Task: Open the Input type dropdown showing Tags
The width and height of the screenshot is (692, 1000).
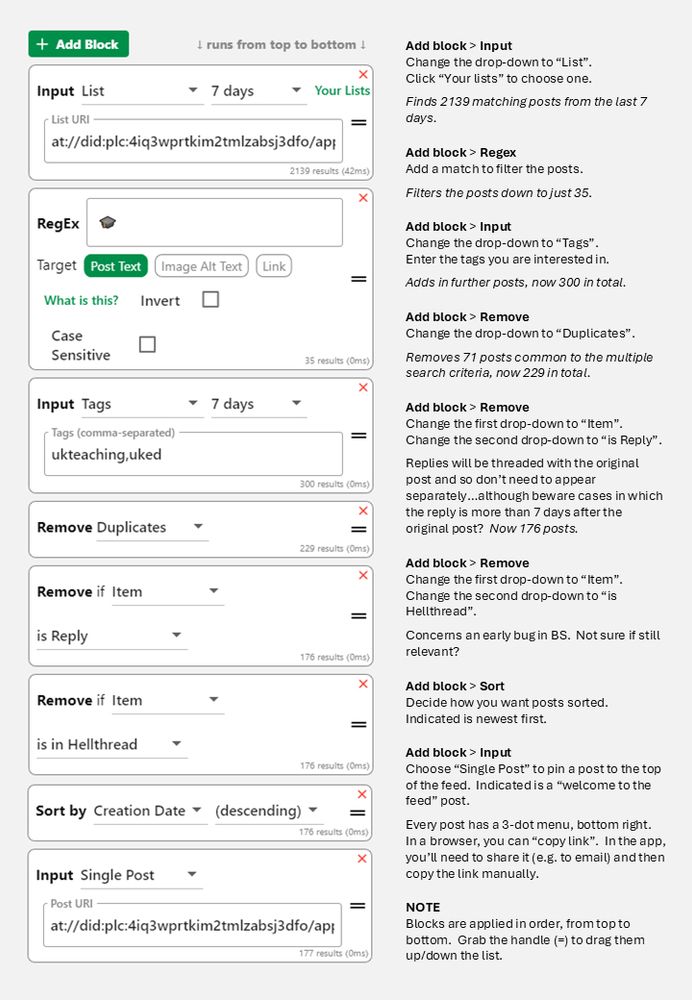Action: click(x=140, y=404)
